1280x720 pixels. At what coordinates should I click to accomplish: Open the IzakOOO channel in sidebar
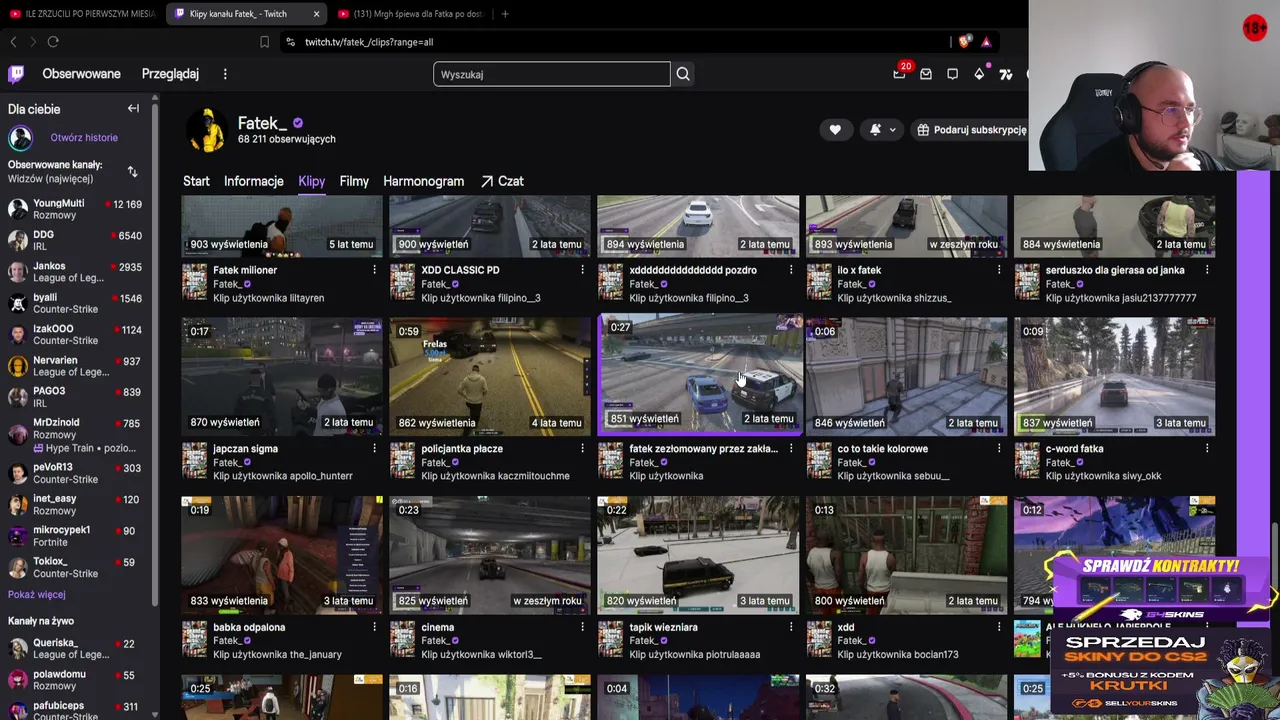[x=76, y=335]
